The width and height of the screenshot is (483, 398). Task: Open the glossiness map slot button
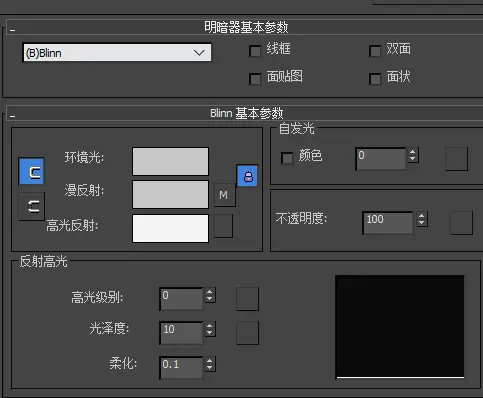coord(247,333)
